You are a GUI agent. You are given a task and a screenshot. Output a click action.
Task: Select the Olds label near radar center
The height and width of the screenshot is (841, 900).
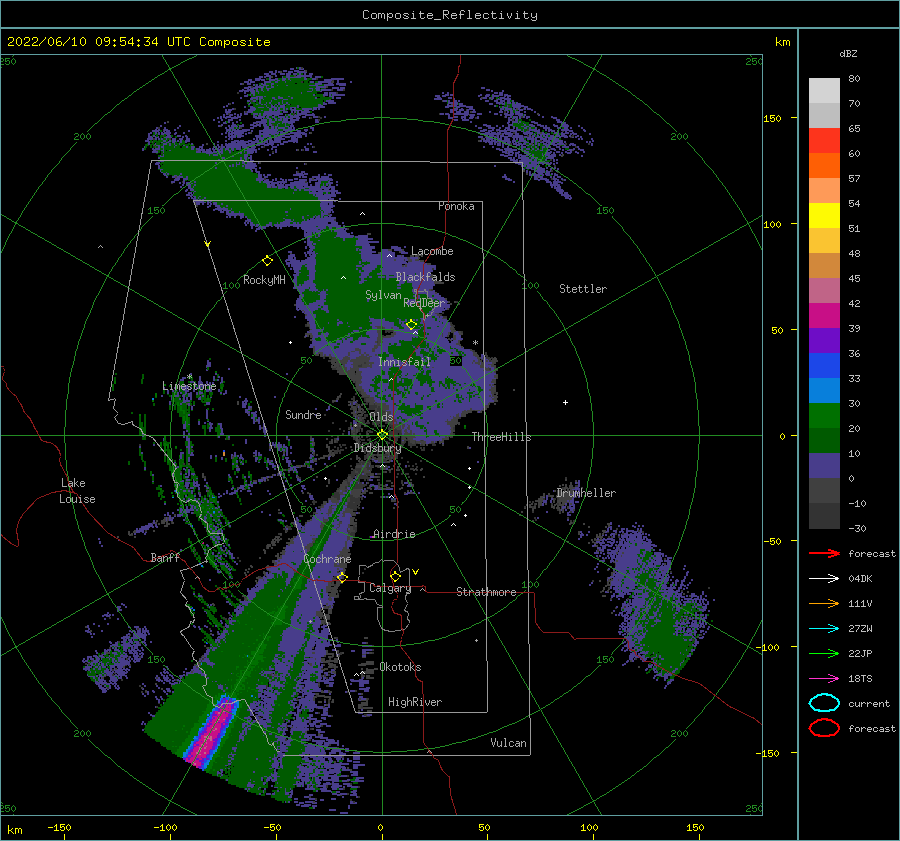pyautogui.click(x=382, y=417)
